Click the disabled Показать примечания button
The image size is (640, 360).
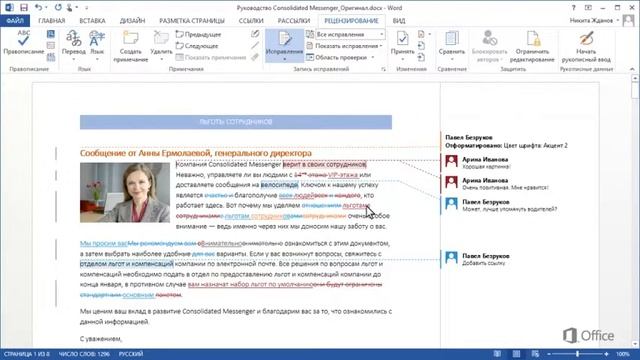click(211, 58)
